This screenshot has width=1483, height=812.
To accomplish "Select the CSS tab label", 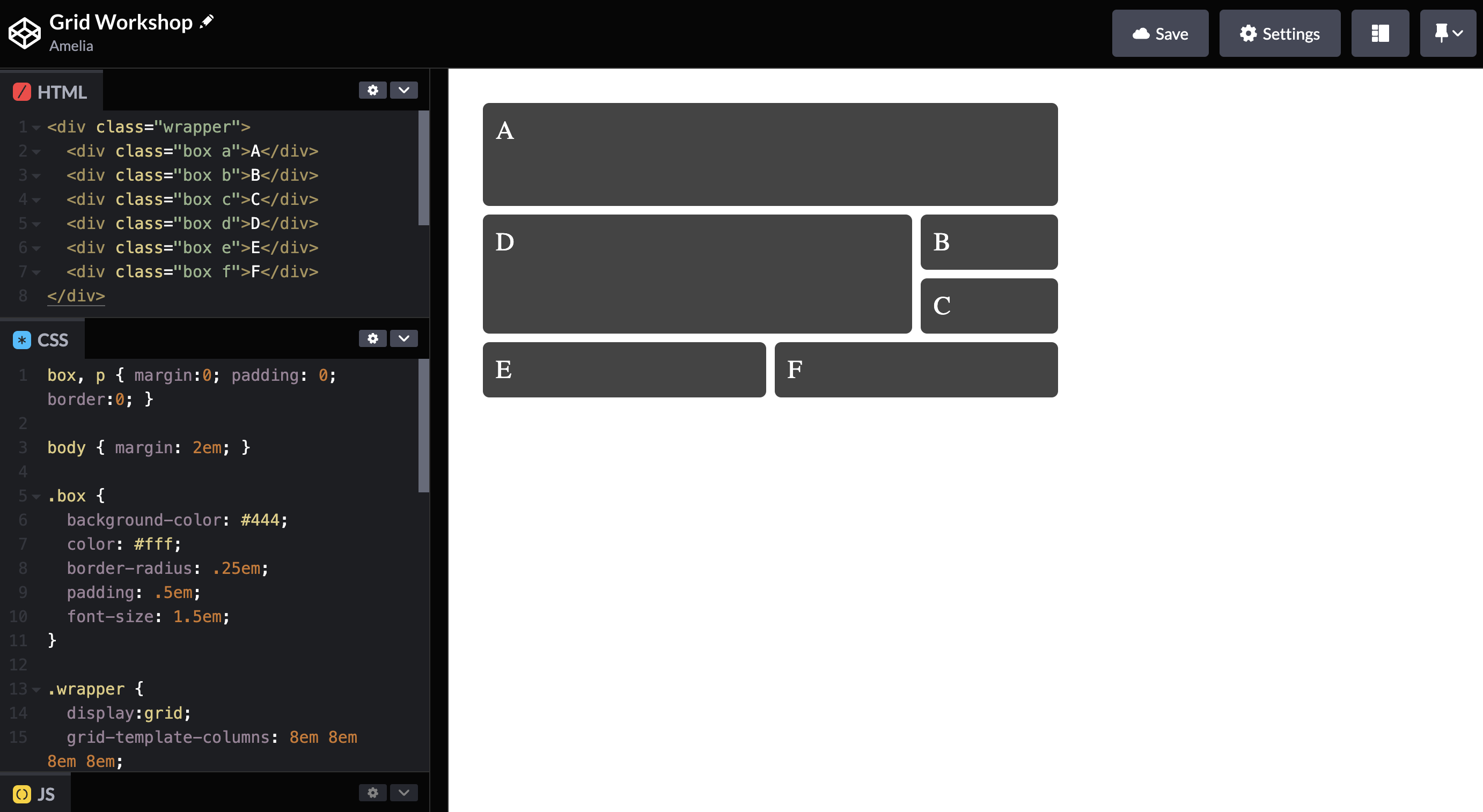I will (x=53, y=339).
